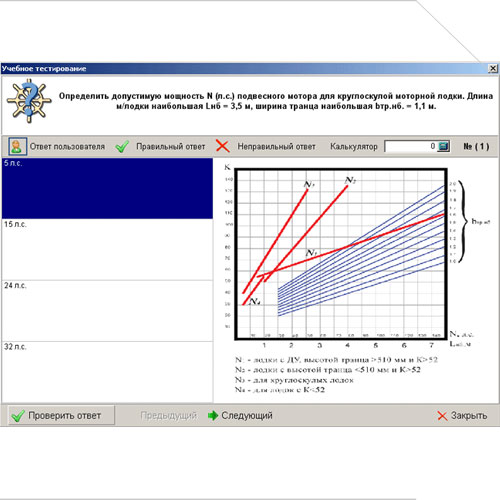Click the disabled Предыдущий button
Image resolution: width=500 pixels, height=500 pixels.
click(x=168, y=415)
